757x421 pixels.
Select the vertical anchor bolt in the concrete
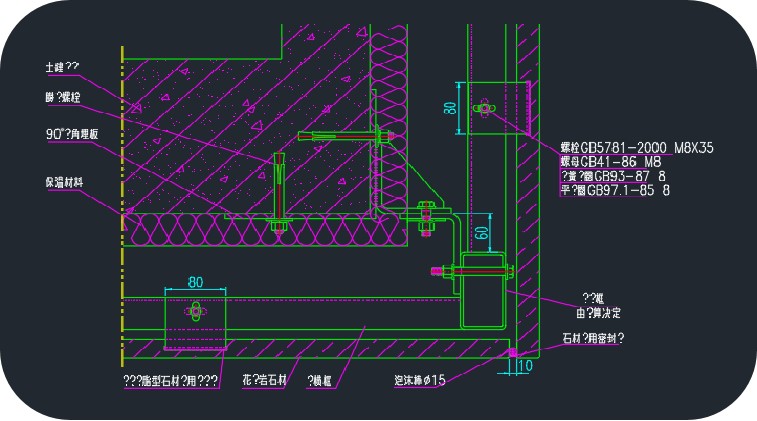(x=277, y=190)
